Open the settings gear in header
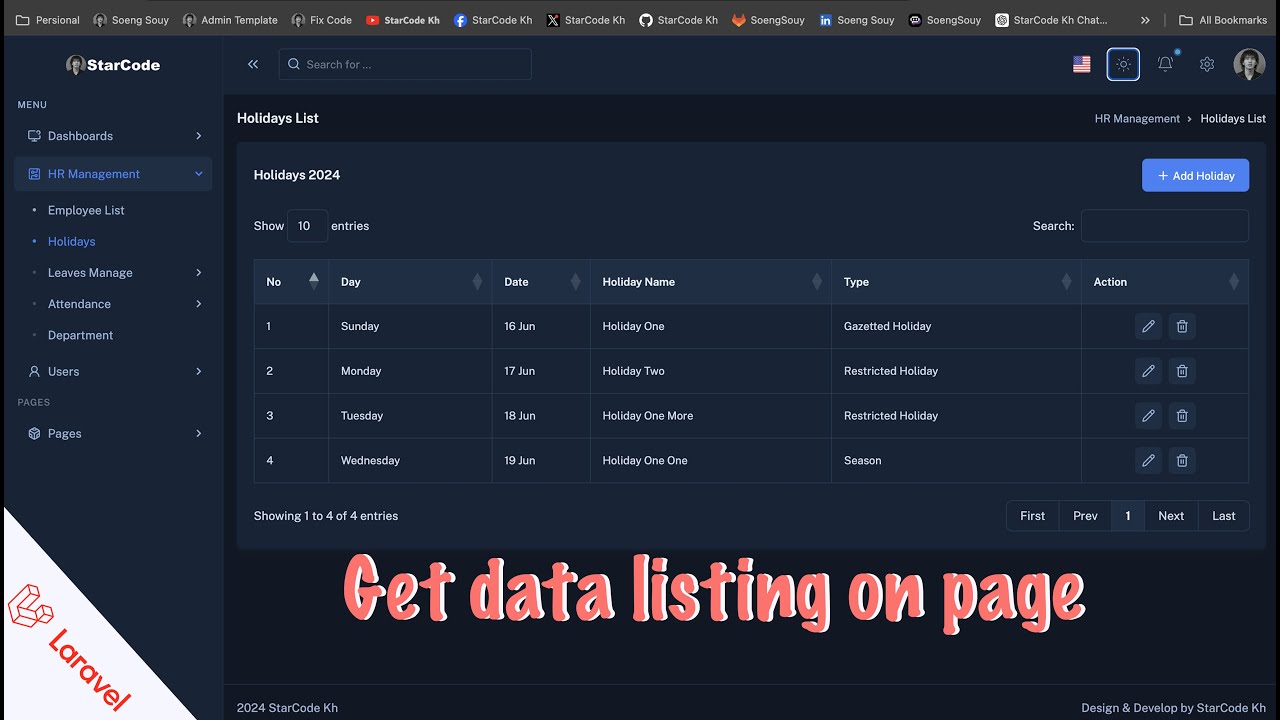Viewport: 1280px width, 720px height. (x=1207, y=64)
